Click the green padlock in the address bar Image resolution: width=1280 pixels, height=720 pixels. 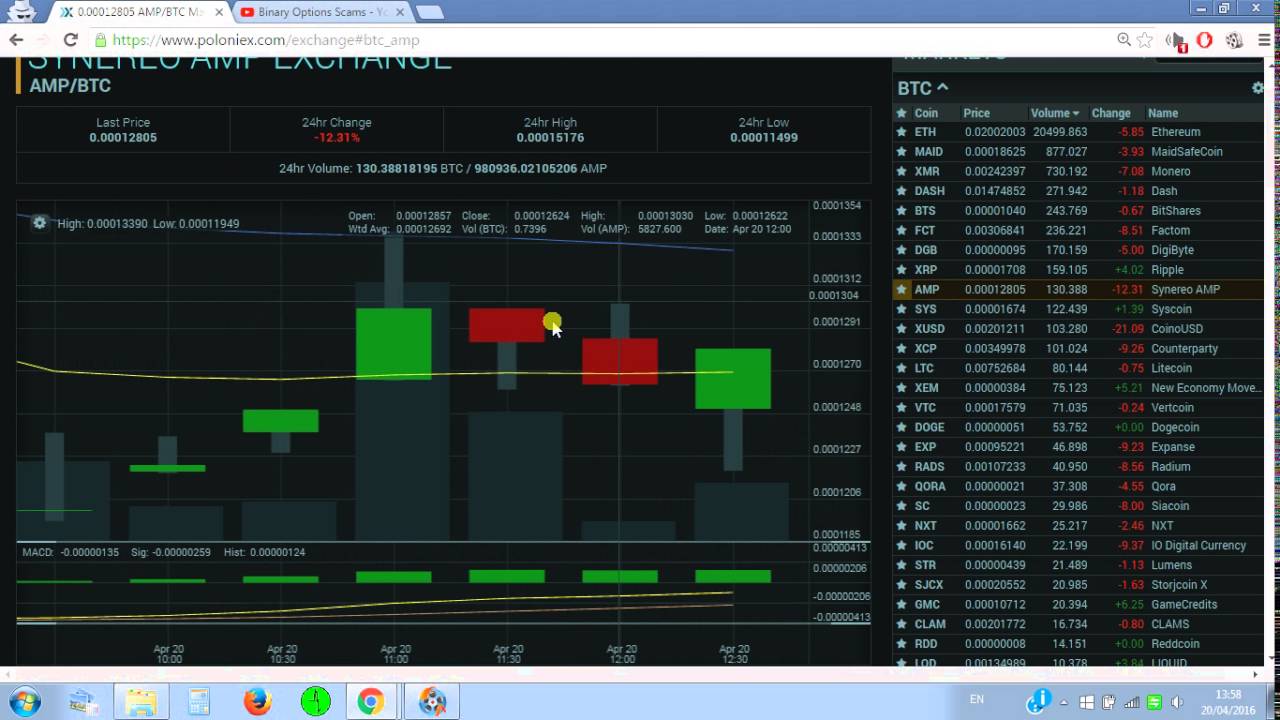coord(100,40)
